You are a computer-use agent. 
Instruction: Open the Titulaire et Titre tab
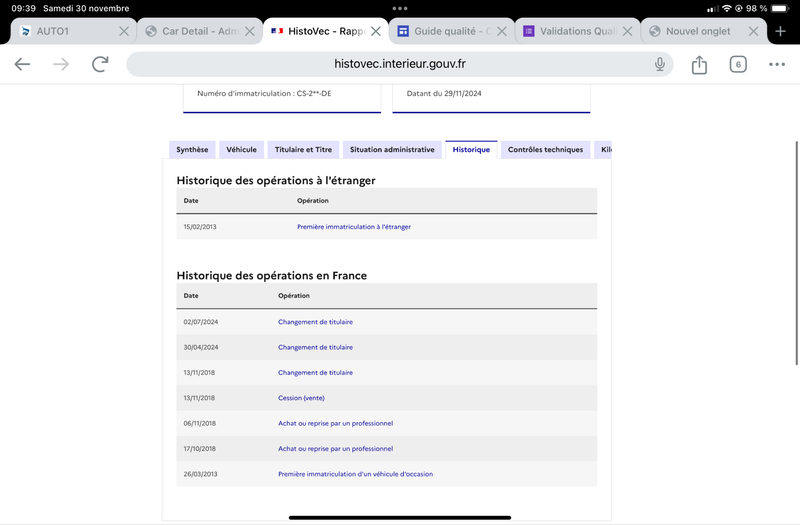tap(303, 149)
